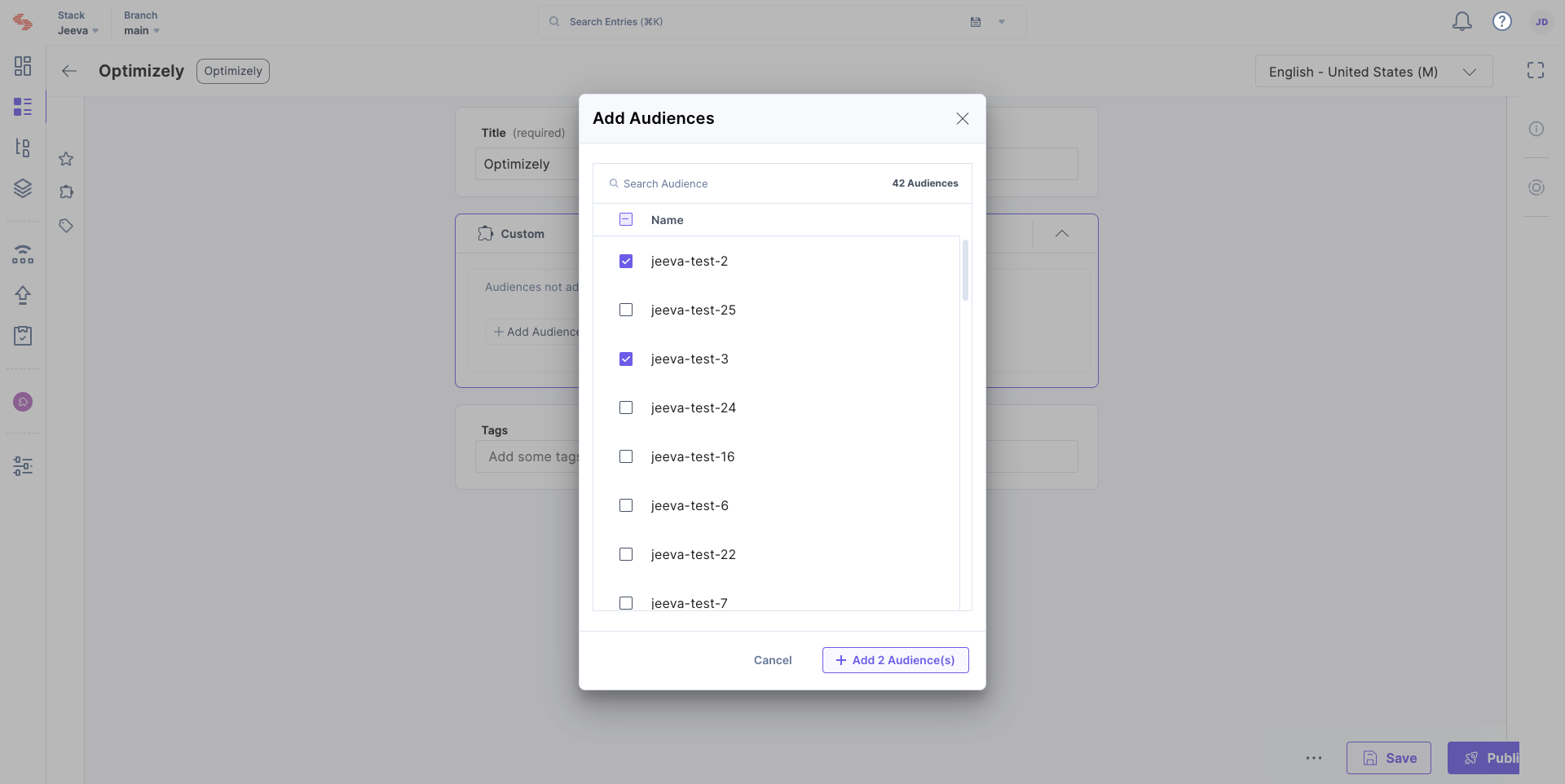This screenshot has height=784, width=1565.
Task: Open the dashboard grid icon in sidebar
Action: pos(23,66)
